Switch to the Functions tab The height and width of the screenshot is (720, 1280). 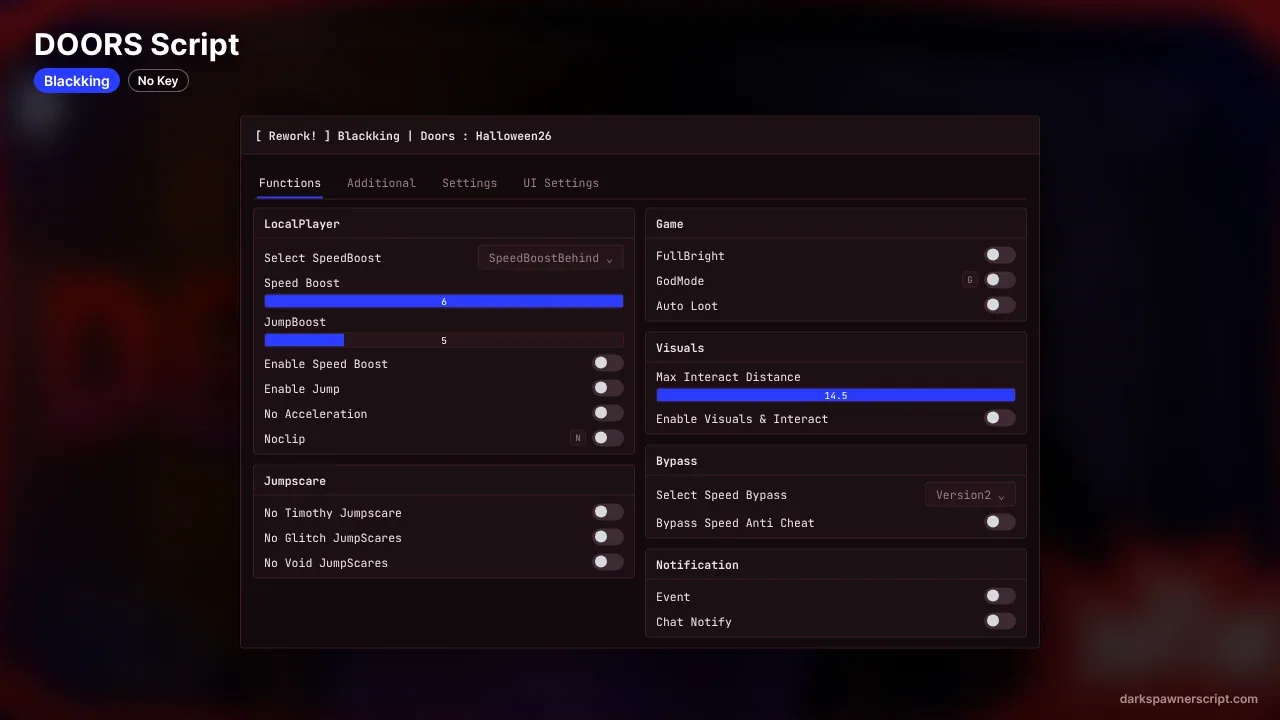(x=290, y=183)
